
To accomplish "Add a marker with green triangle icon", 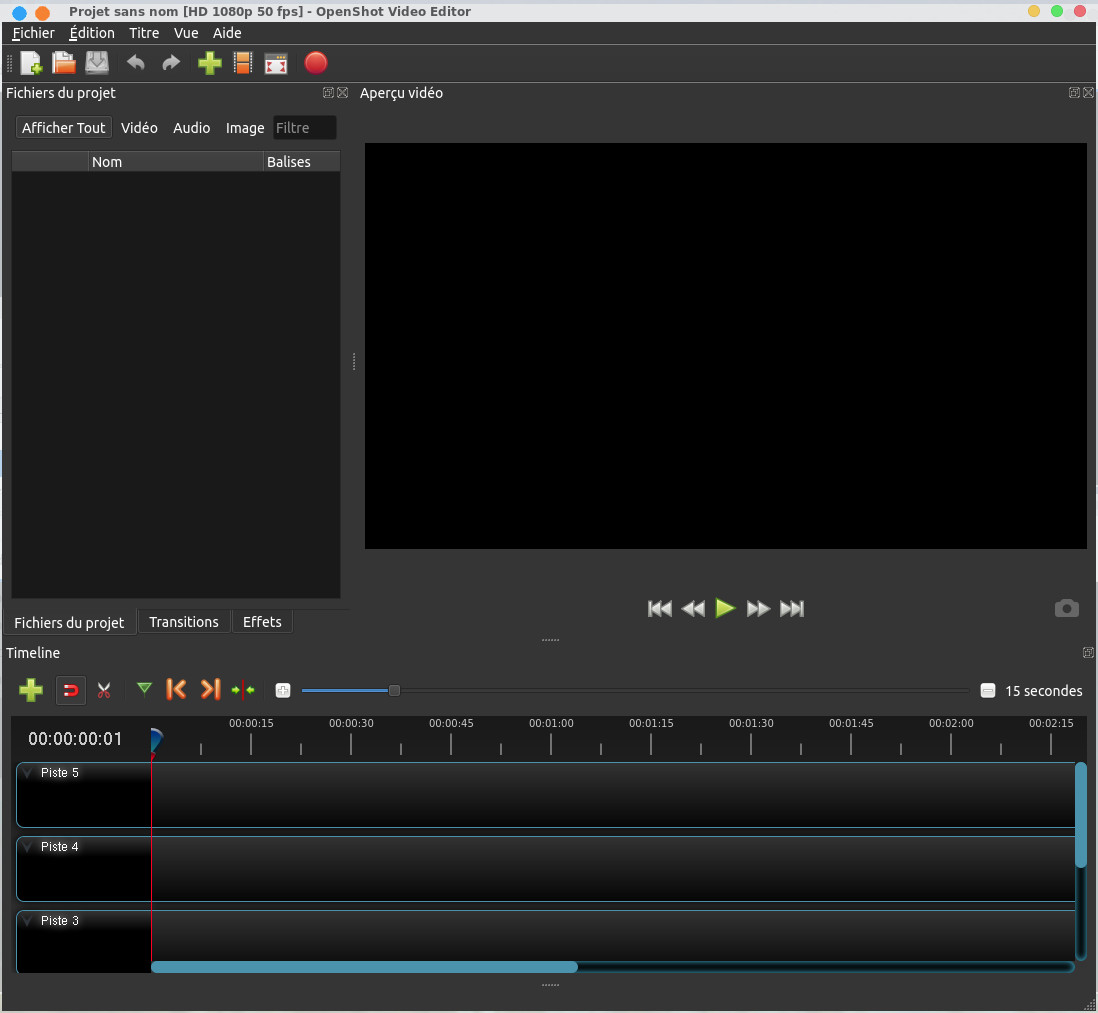I will (x=144, y=689).
